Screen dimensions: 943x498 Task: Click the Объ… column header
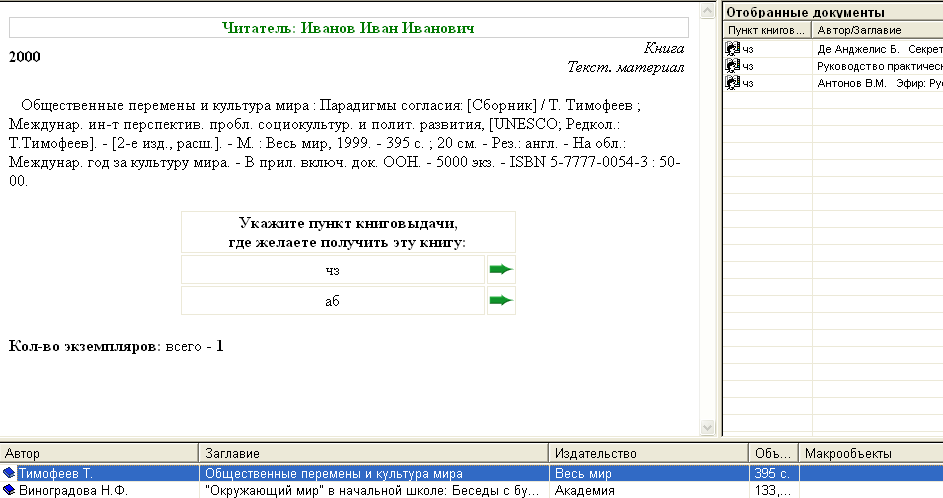pos(773,453)
